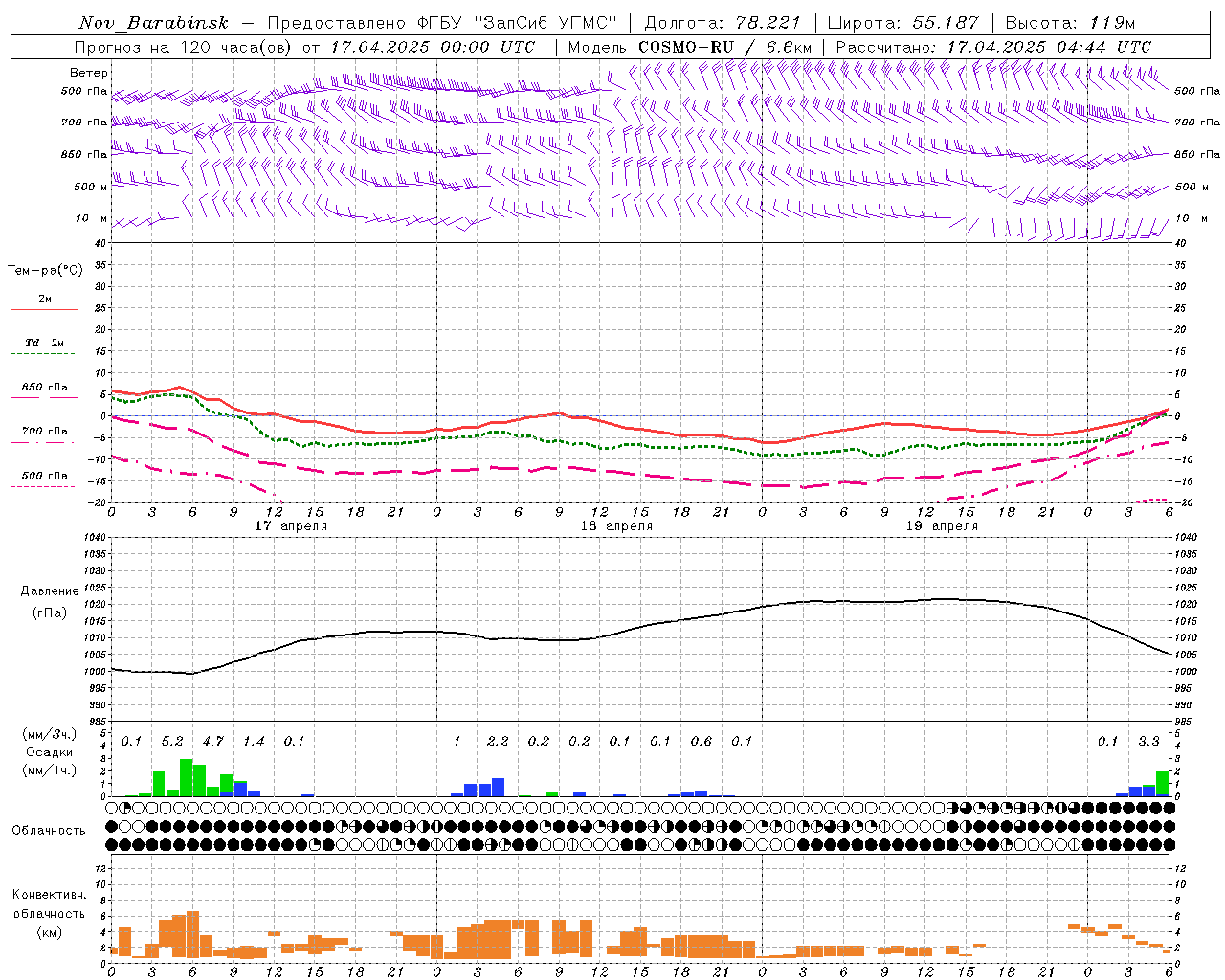Click the 19 апреля date label
The image size is (1225, 980).
[942, 526]
